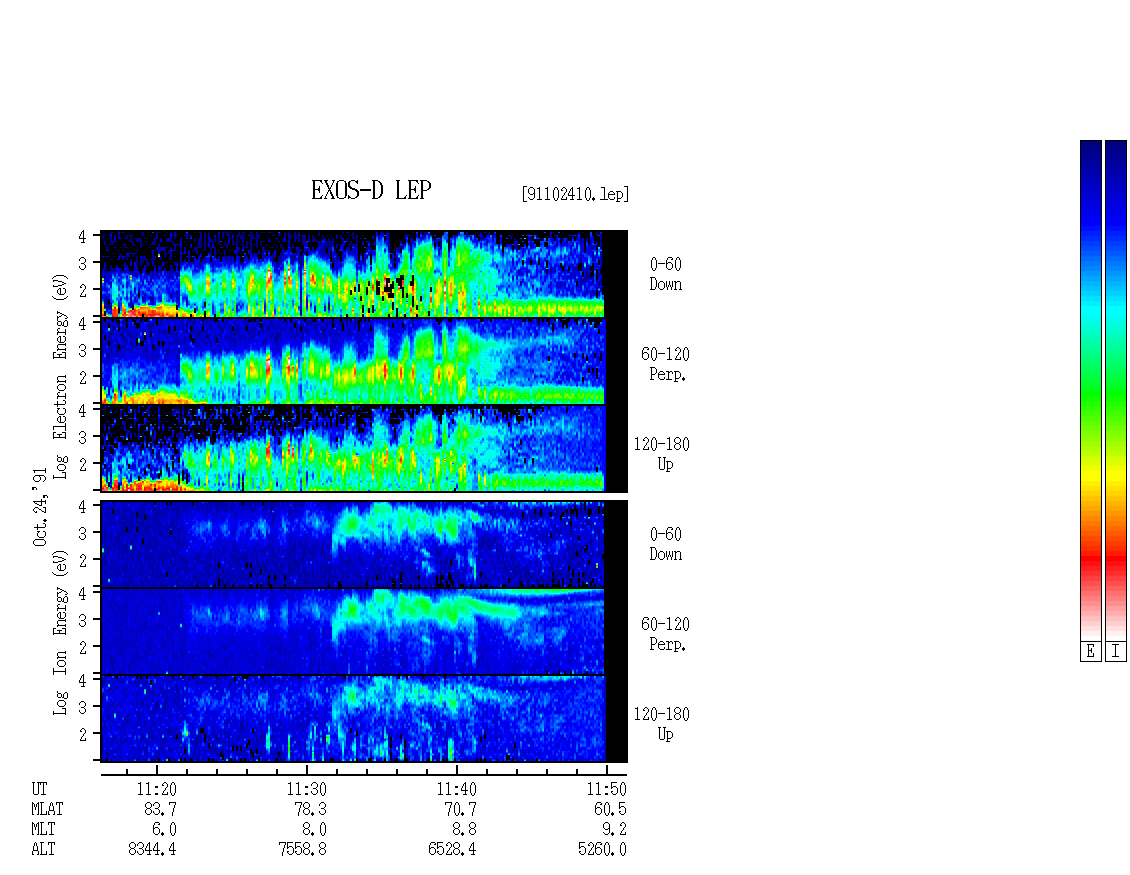
Task: Click the MLT value 6.0
Action: pyautogui.click(x=164, y=830)
